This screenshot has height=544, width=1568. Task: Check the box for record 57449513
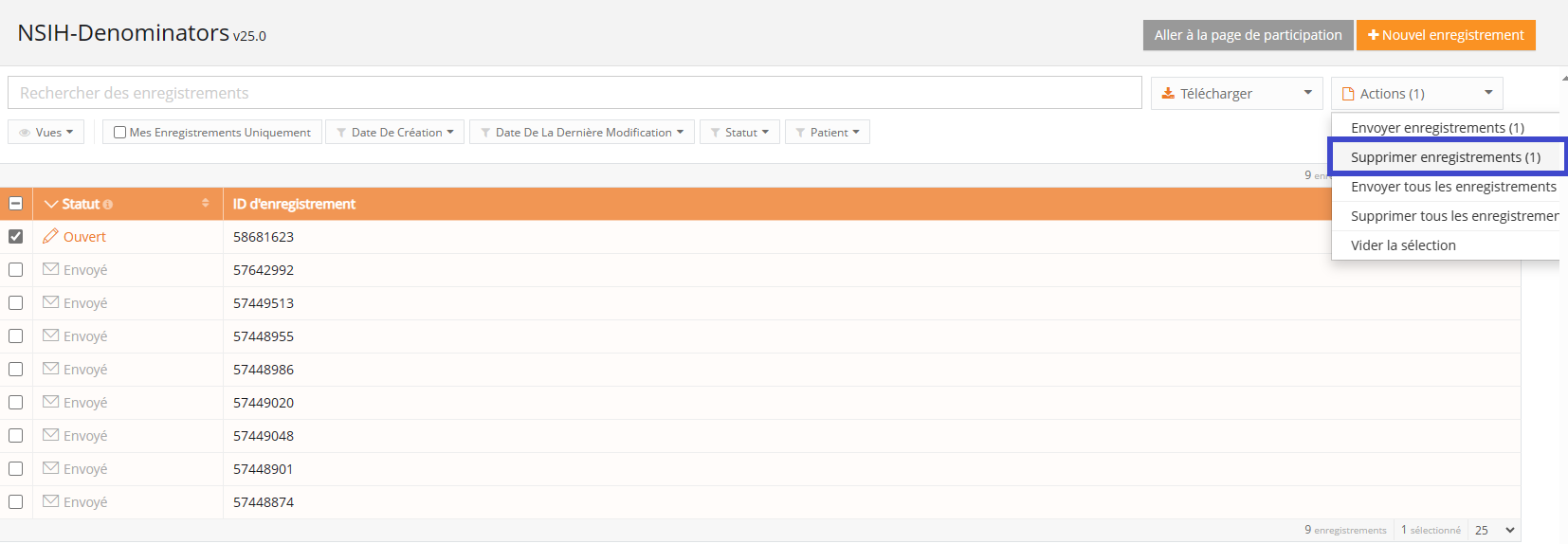[x=16, y=303]
